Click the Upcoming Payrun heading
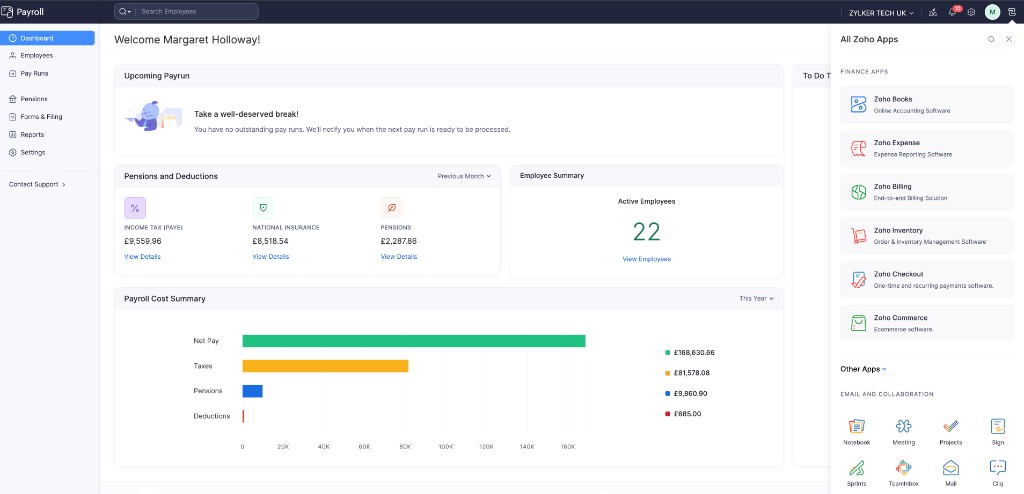Image resolution: width=1024 pixels, height=494 pixels. click(157, 76)
